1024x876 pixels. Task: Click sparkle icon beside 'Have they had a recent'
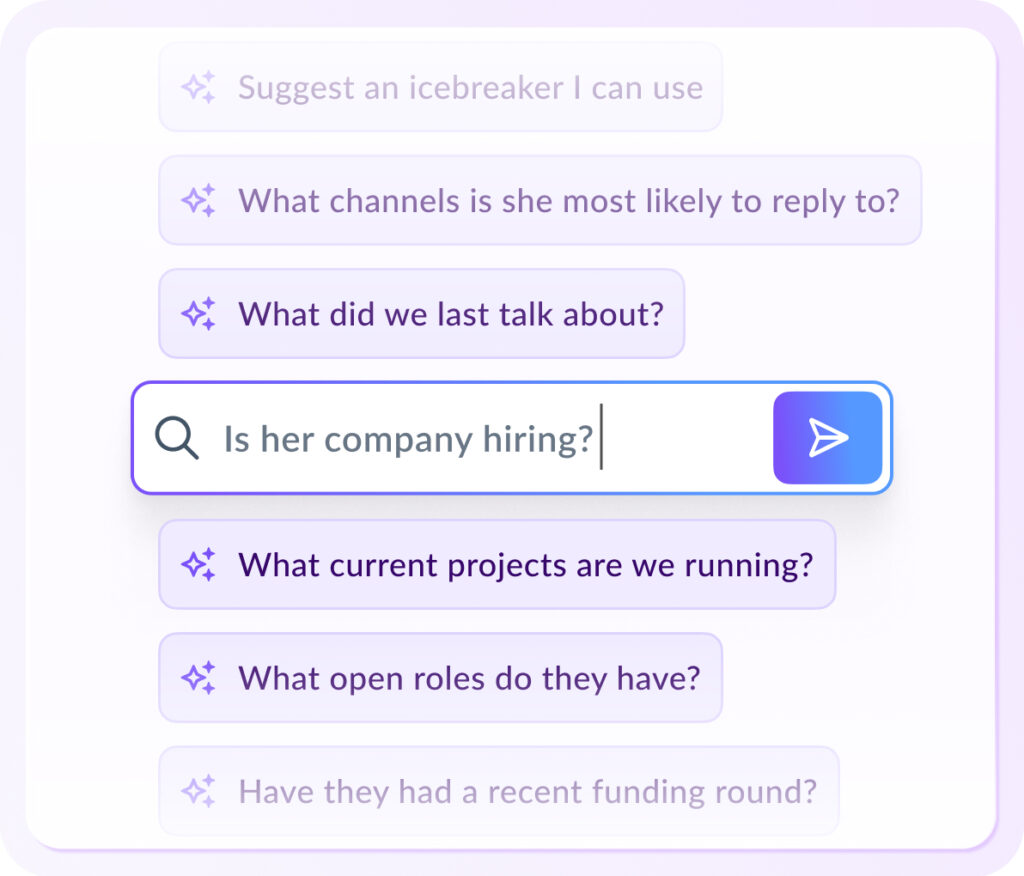click(199, 790)
